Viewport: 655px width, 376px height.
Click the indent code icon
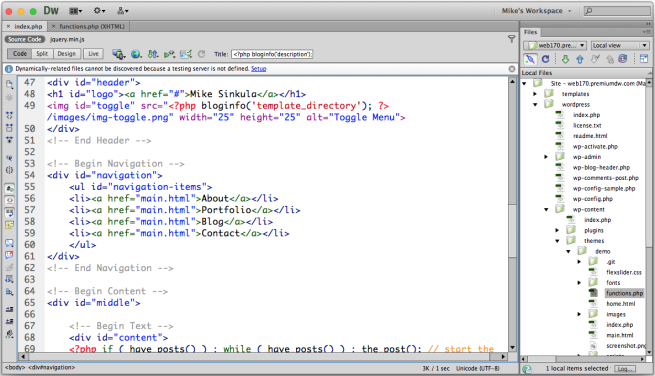tap(9, 309)
